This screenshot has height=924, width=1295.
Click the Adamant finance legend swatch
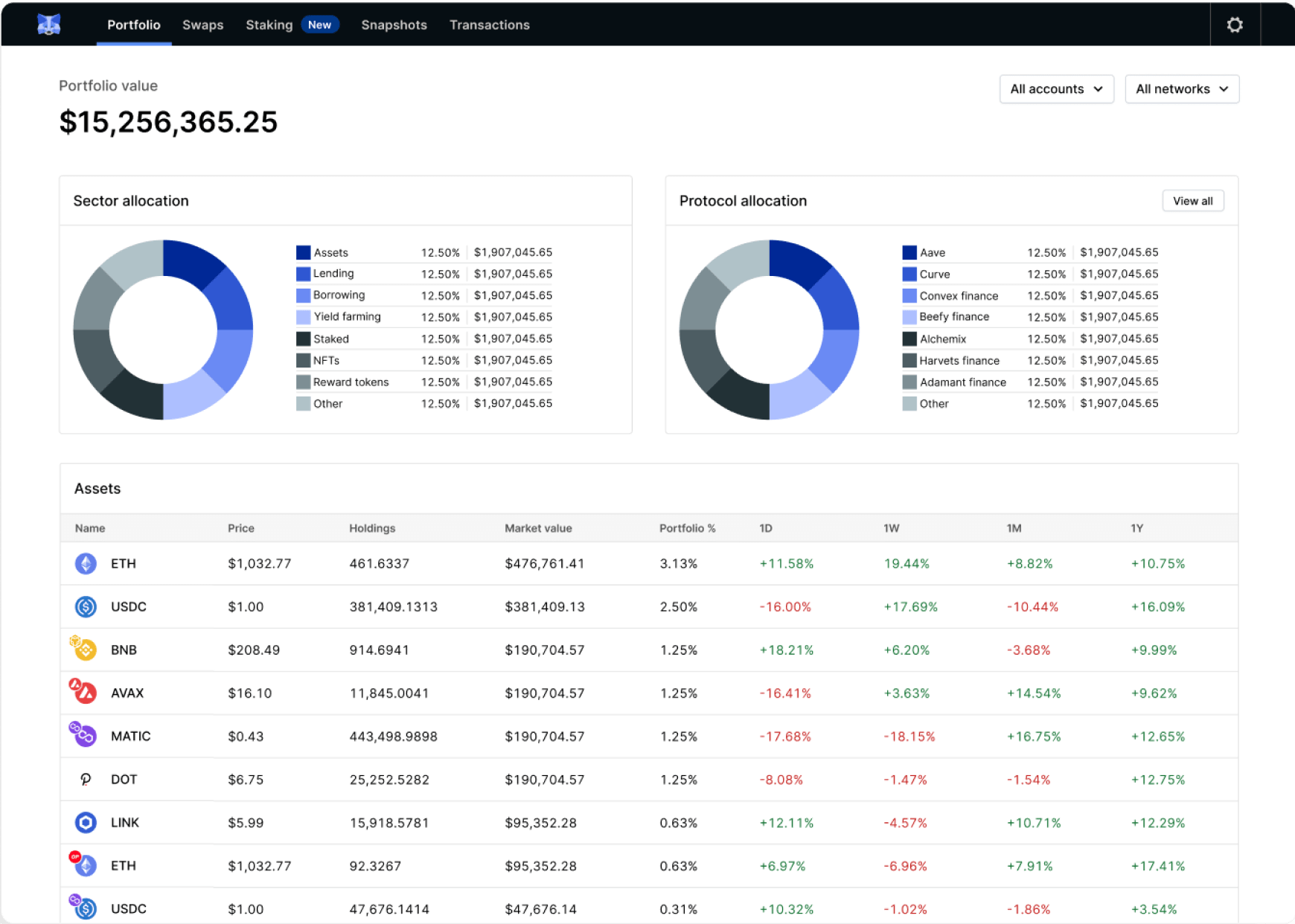click(909, 382)
